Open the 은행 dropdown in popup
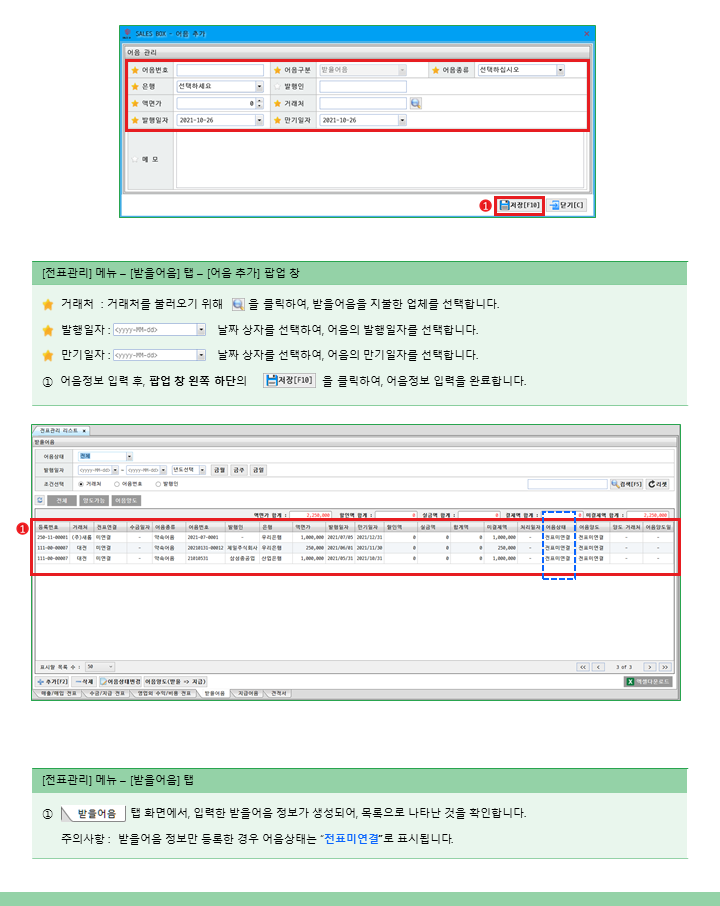 coord(259,87)
